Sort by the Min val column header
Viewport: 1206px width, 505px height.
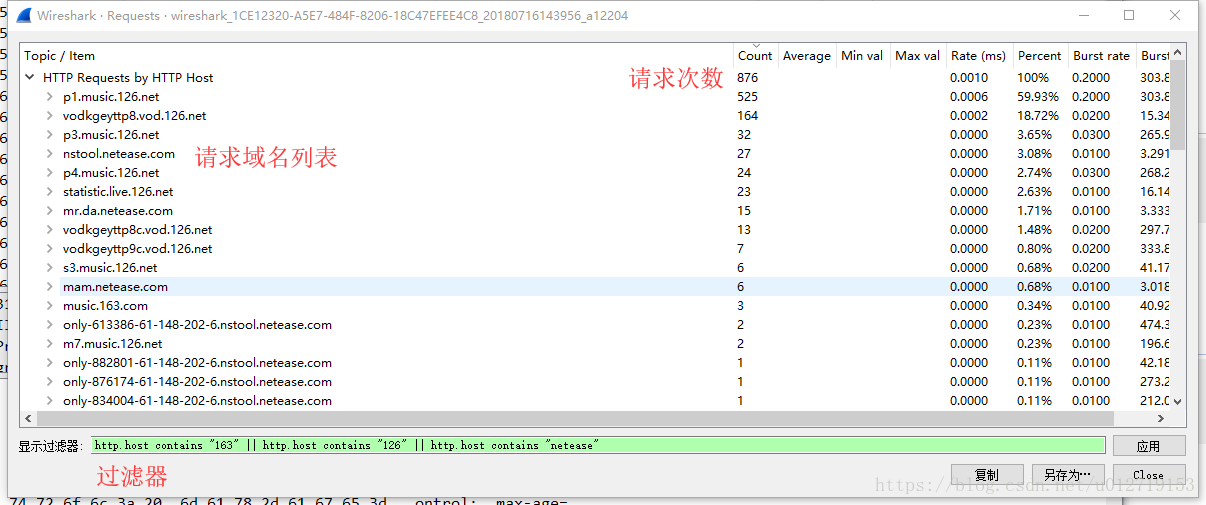click(862, 56)
